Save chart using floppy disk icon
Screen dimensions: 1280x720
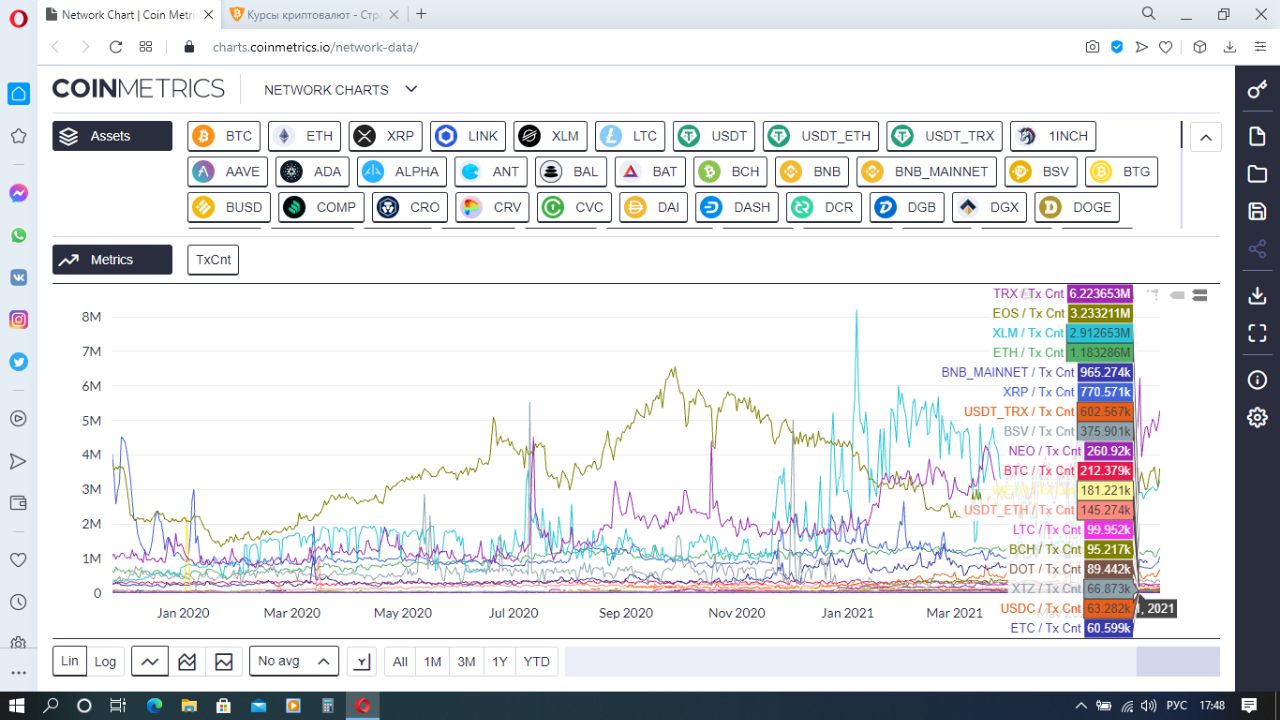click(x=1257, y=211)
